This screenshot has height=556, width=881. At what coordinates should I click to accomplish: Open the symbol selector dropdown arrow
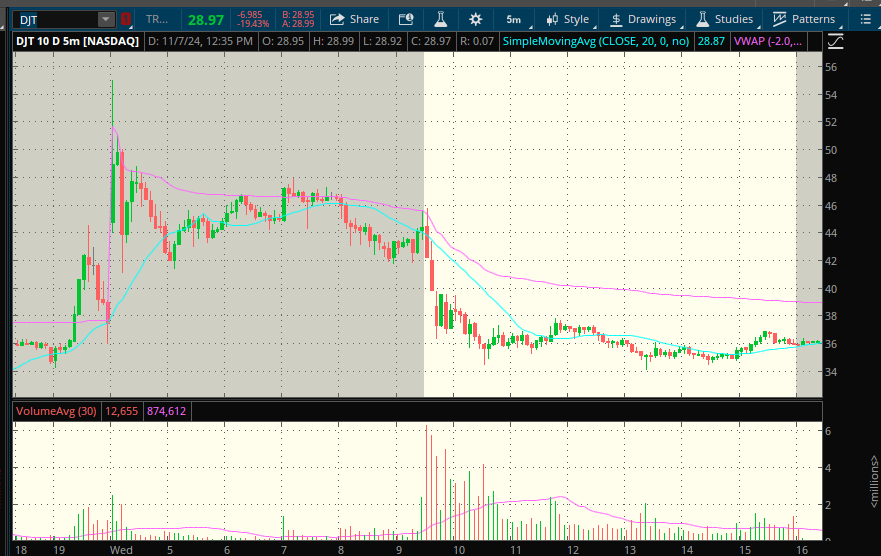pyautogui.click(x=106, y=20)
